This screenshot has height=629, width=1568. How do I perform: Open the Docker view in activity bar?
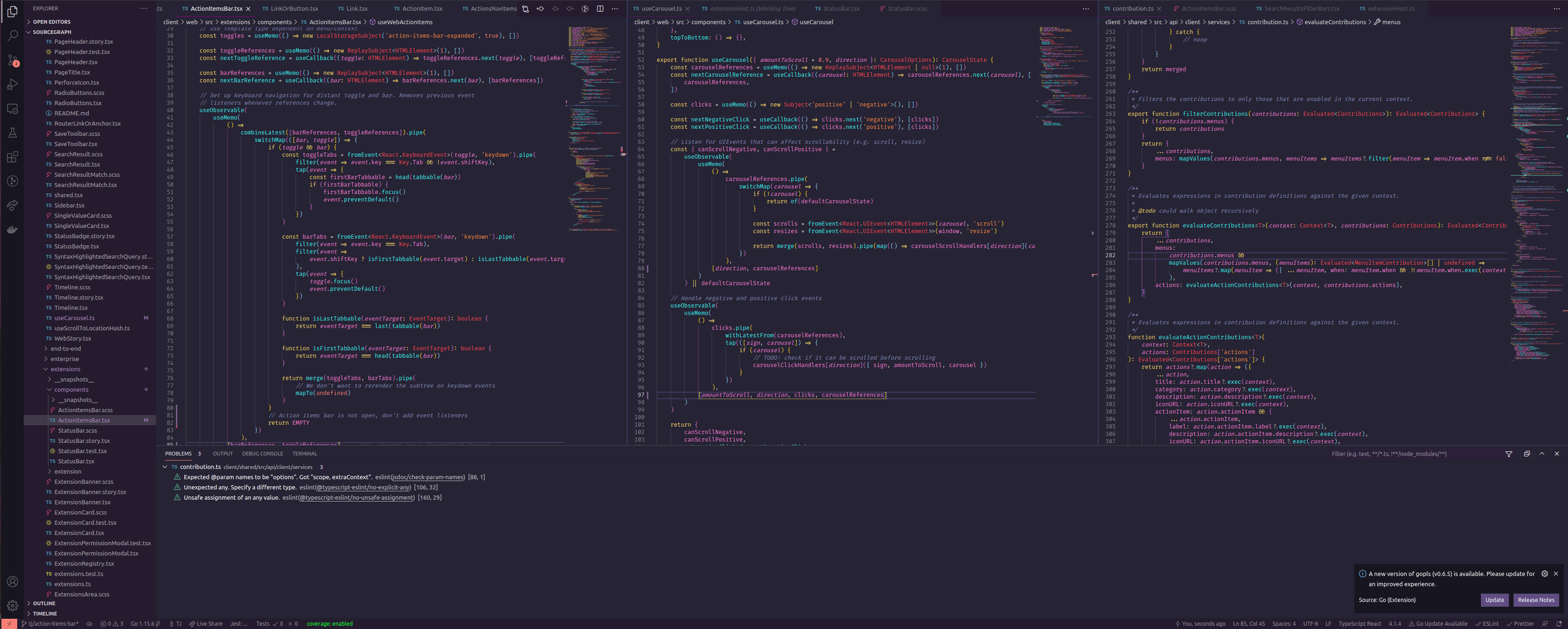pyautogui.click(x=12, y=229)
